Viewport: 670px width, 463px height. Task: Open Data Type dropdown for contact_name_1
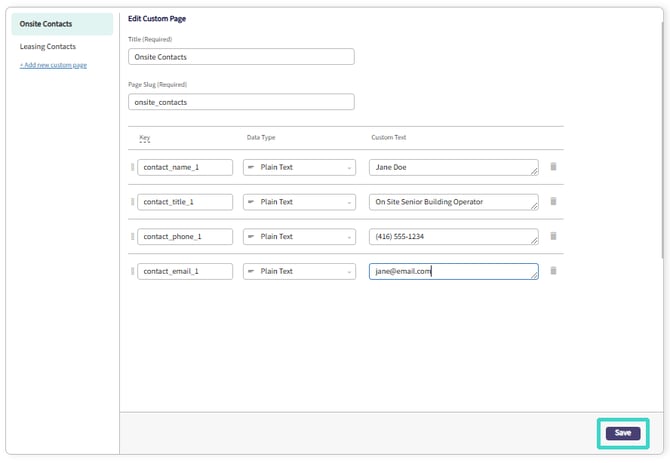pyautogui.click(x=299, y=167)
